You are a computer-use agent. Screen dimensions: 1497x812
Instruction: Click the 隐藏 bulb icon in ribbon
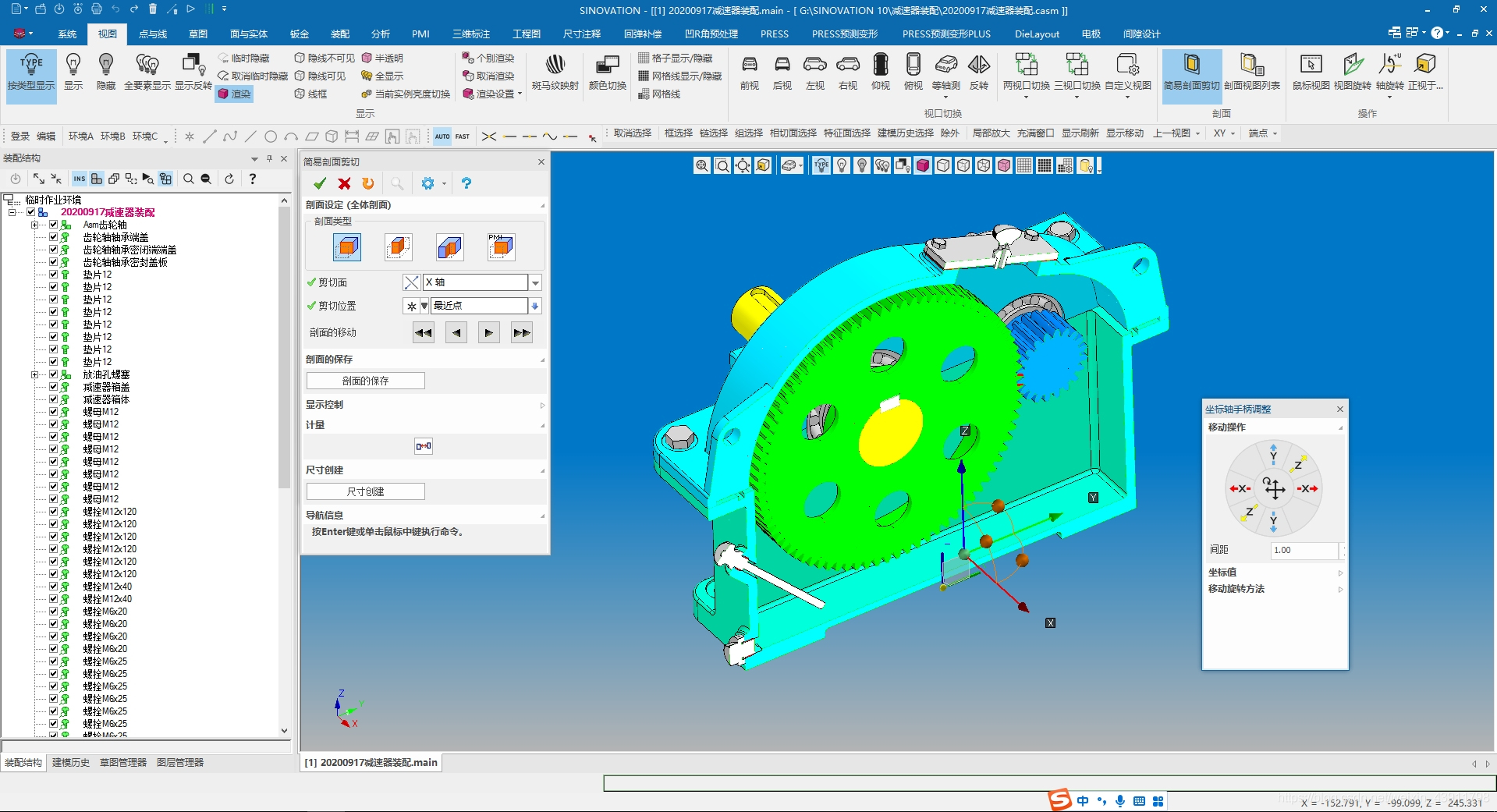[x=106, y=64]
